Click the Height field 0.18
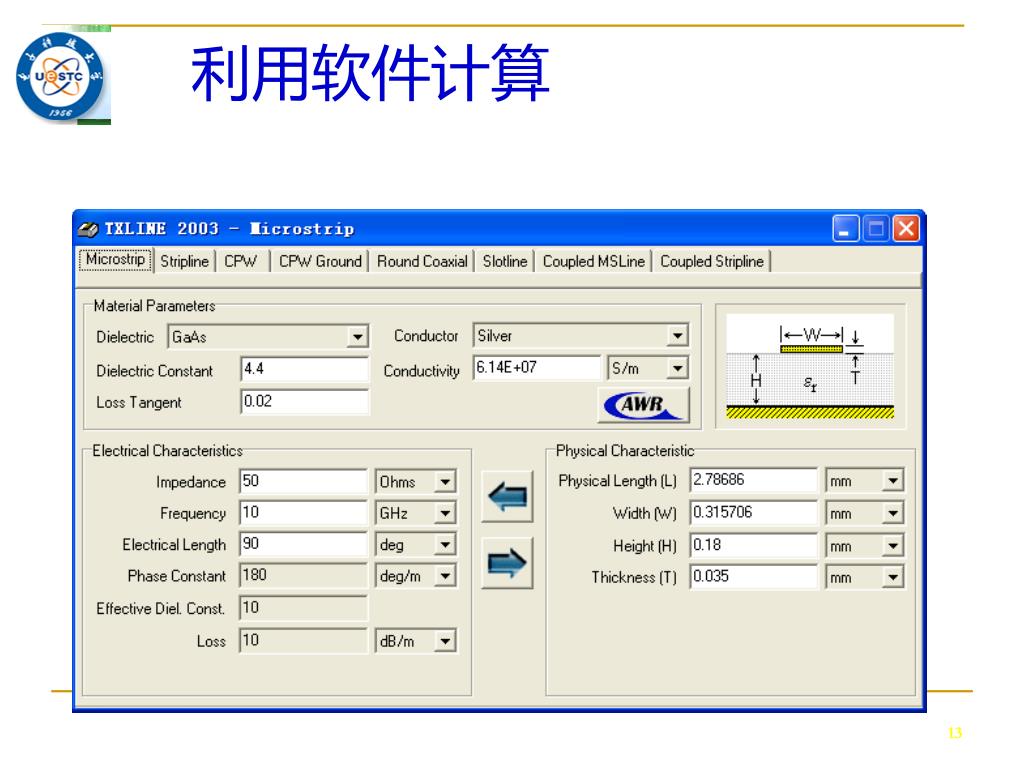Viewport: 1024px width, 768px height. (754, 545)
